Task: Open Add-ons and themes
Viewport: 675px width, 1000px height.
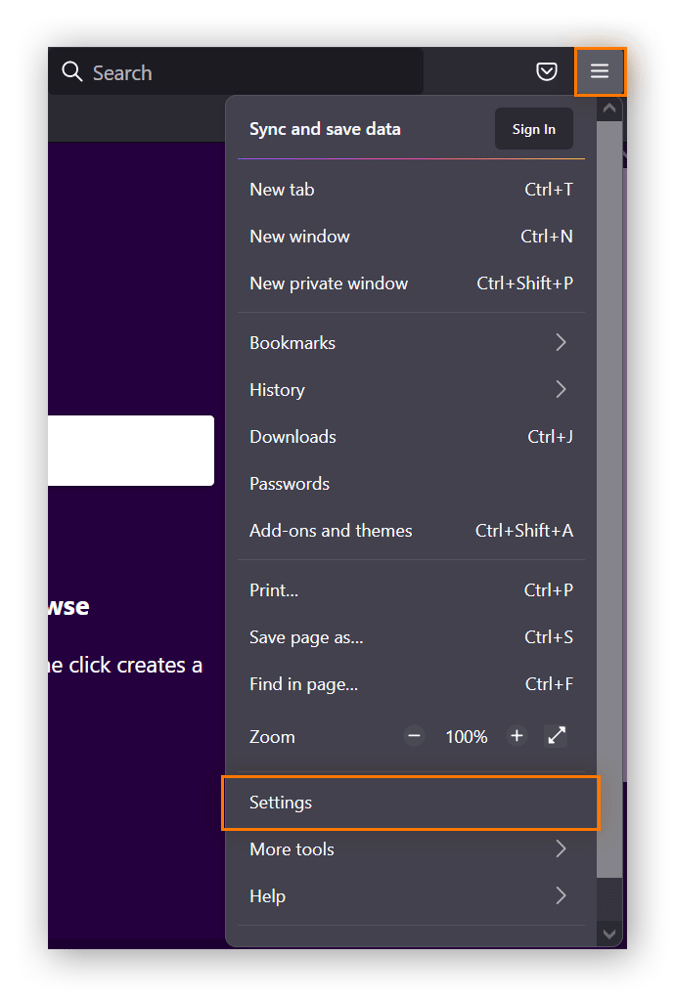Action: pos(330,531)
